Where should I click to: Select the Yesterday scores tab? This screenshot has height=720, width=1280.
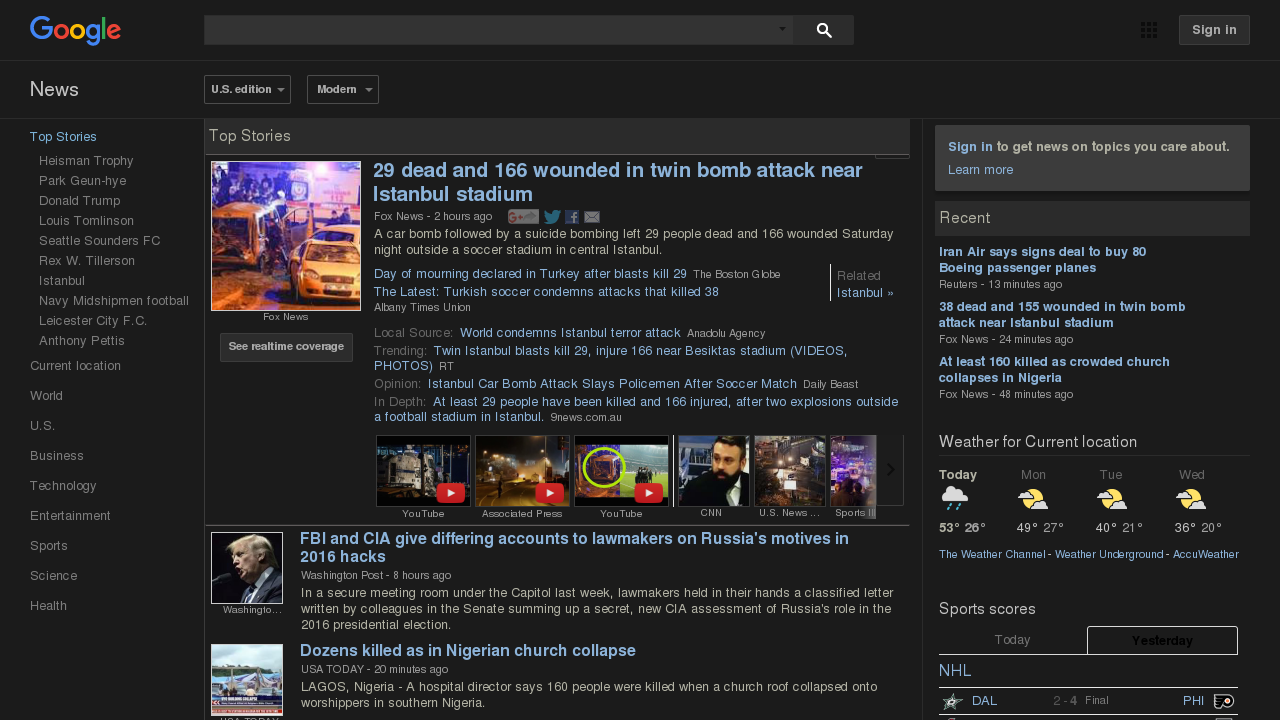[x=1162, y=640]
